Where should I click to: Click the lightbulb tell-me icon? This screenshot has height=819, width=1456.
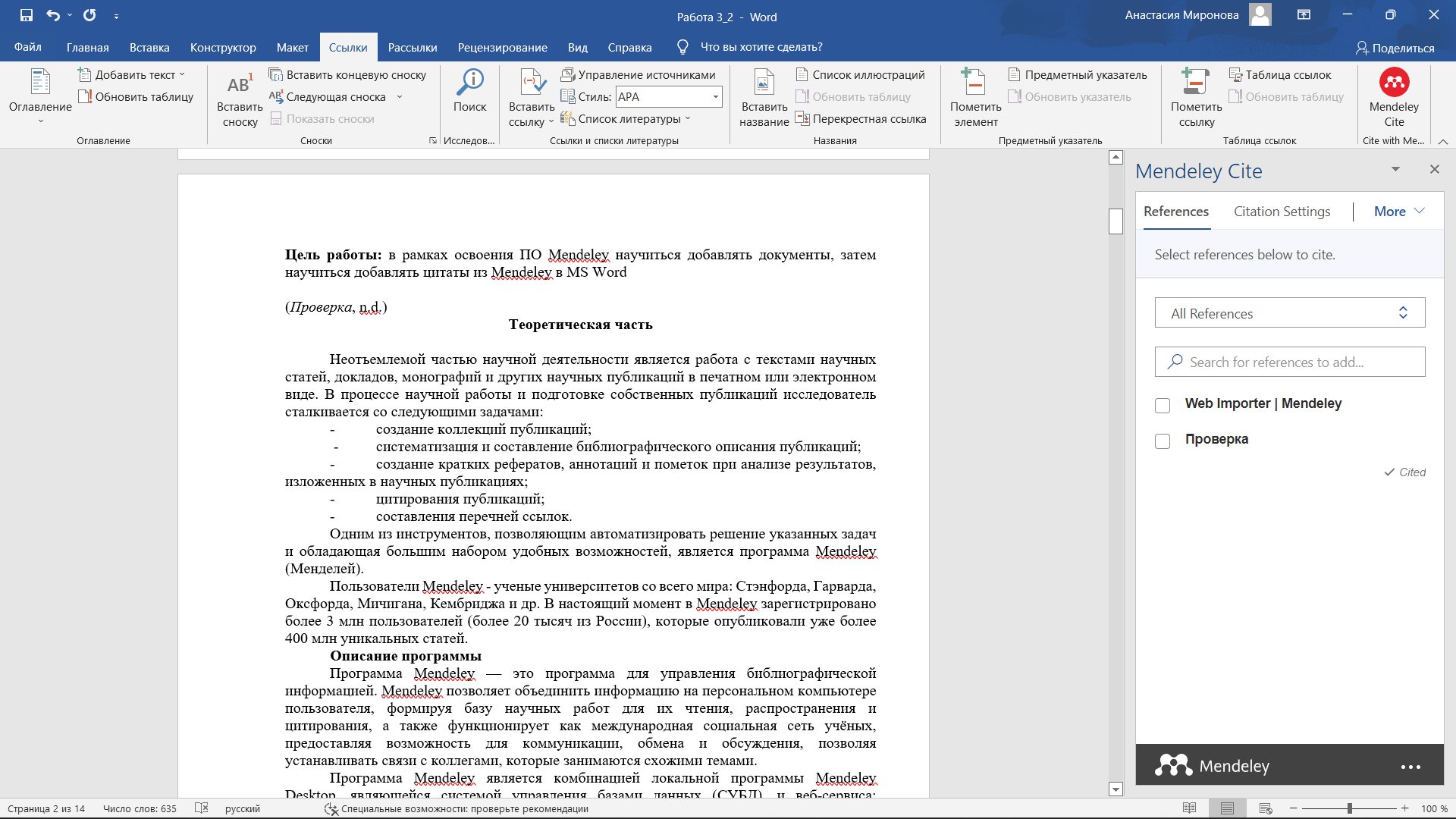pos(682,47)
